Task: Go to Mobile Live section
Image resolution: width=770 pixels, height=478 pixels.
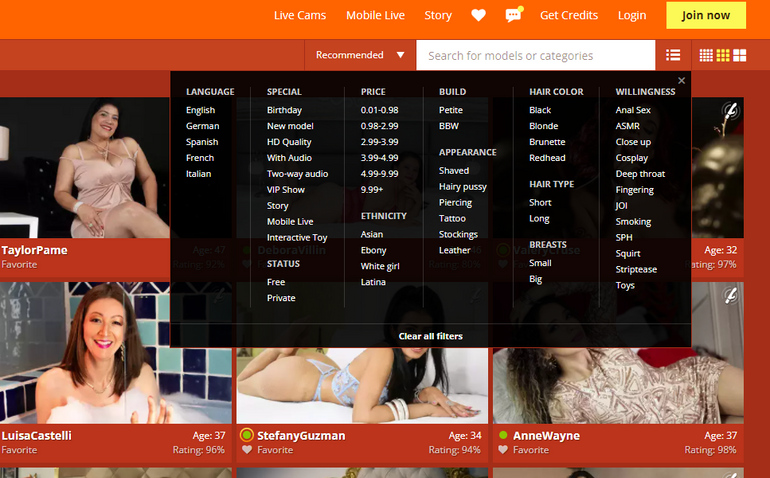Action: click(376, 15)
